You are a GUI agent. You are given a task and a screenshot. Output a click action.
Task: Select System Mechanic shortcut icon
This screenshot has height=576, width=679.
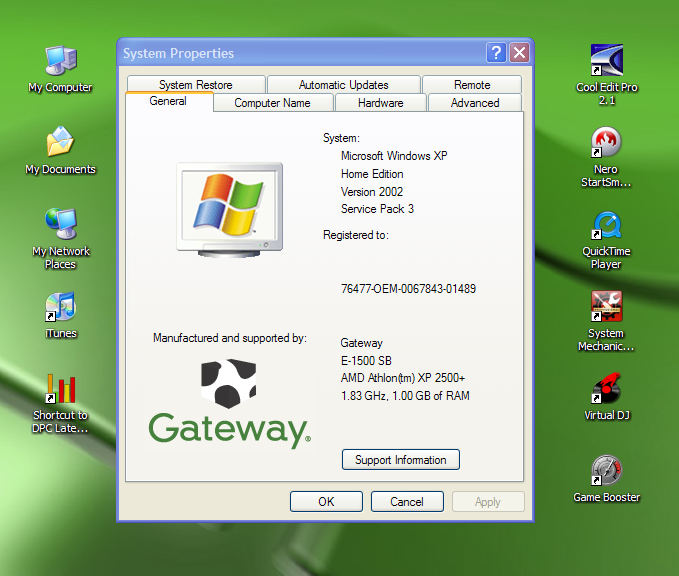point(607,321)
